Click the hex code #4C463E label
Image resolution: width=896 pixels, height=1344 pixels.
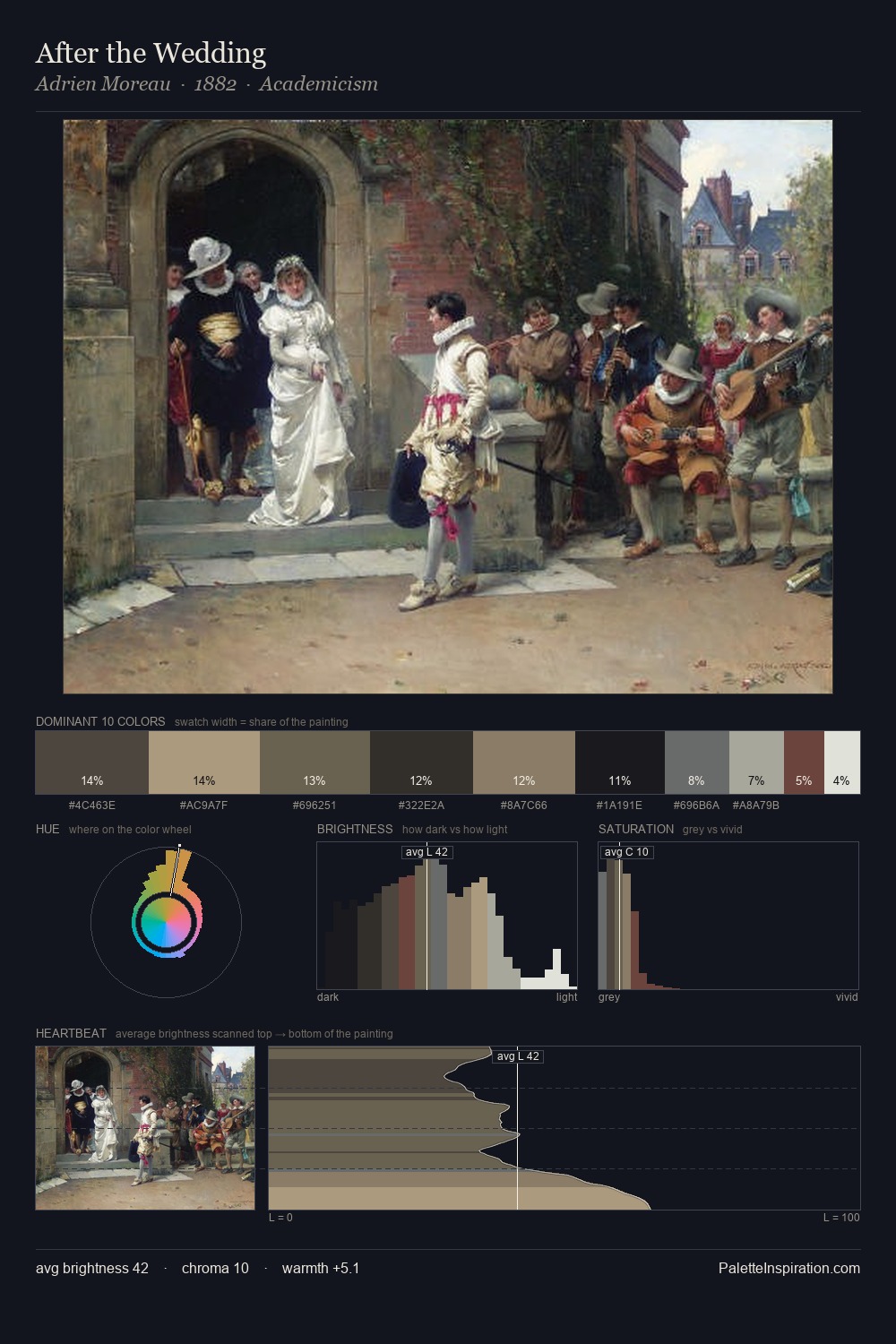[91, 805]
